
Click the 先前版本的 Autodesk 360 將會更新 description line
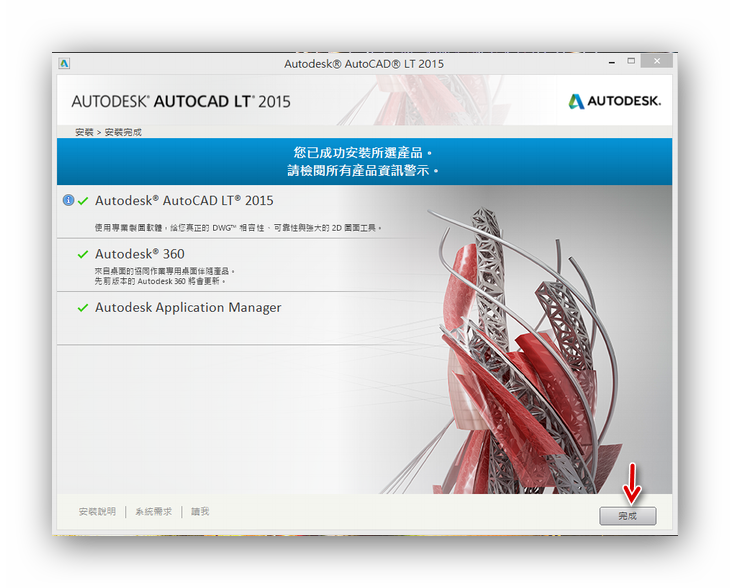[x=161, y=281]
